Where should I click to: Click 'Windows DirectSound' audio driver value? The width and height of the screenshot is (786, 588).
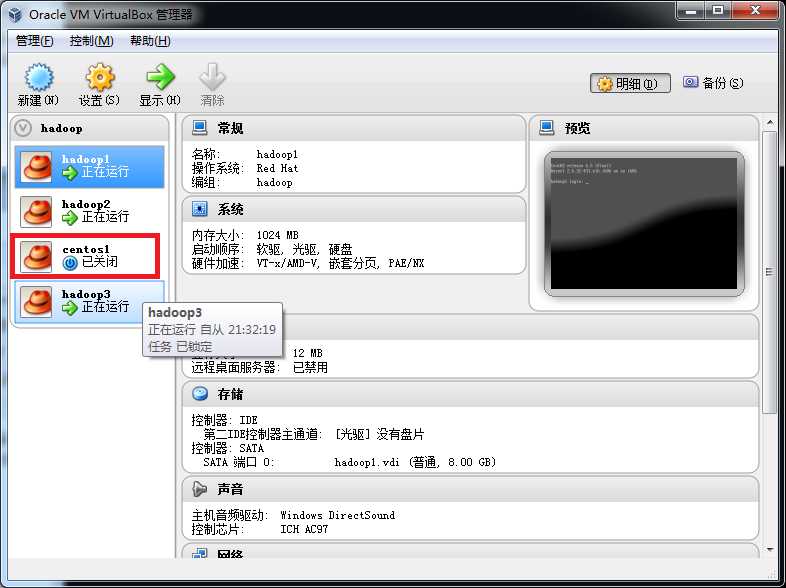coord(337,515)
